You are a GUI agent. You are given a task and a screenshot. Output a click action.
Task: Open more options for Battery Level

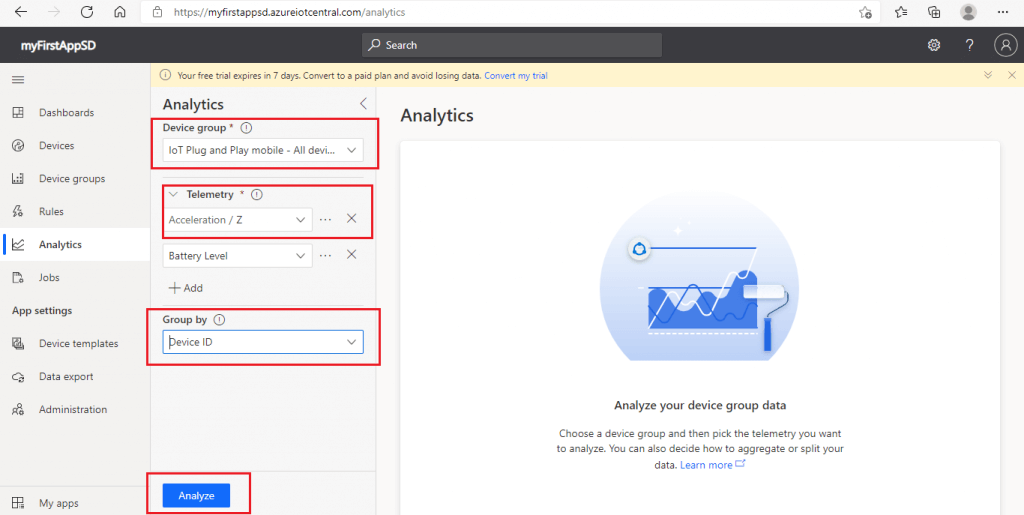coord(325,256)
